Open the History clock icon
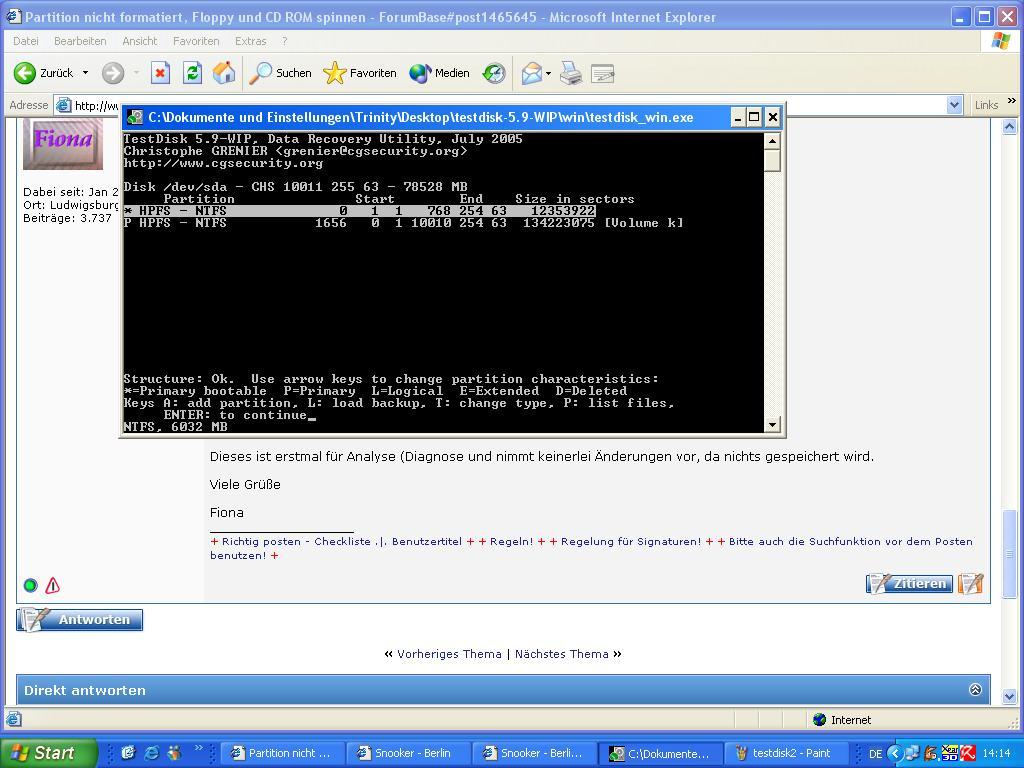 [x=494, y=73]
